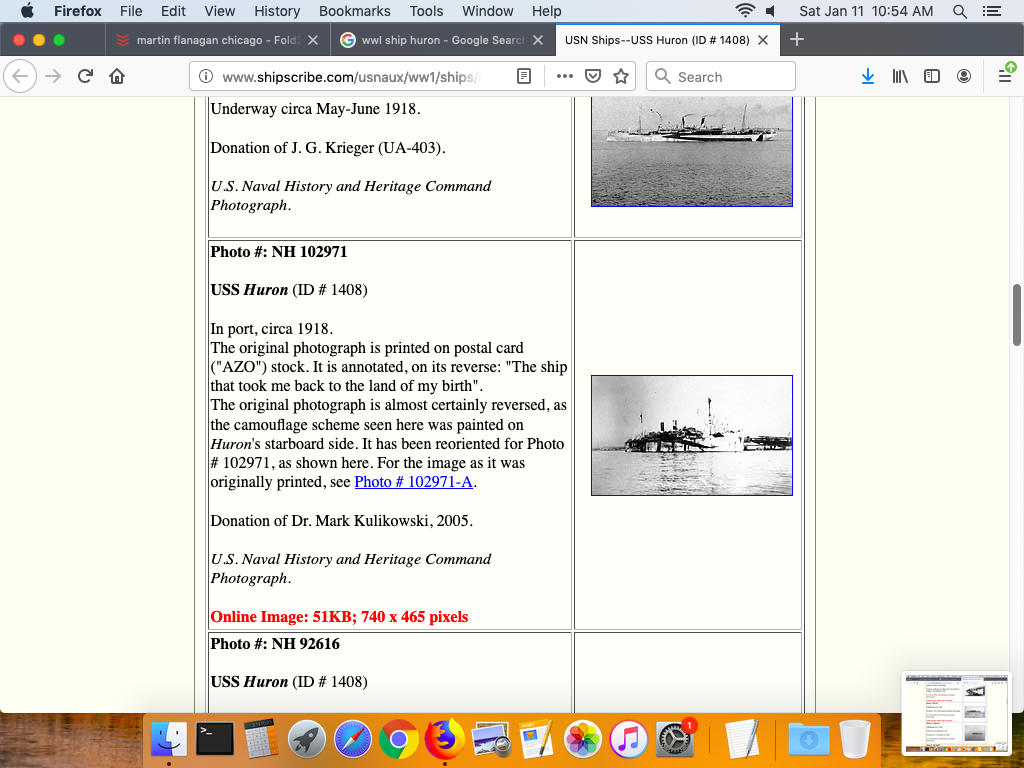The height and width of the screenshot is (768, 1024).
Task: Open the Firefox account icon
Action: (964, 77)
